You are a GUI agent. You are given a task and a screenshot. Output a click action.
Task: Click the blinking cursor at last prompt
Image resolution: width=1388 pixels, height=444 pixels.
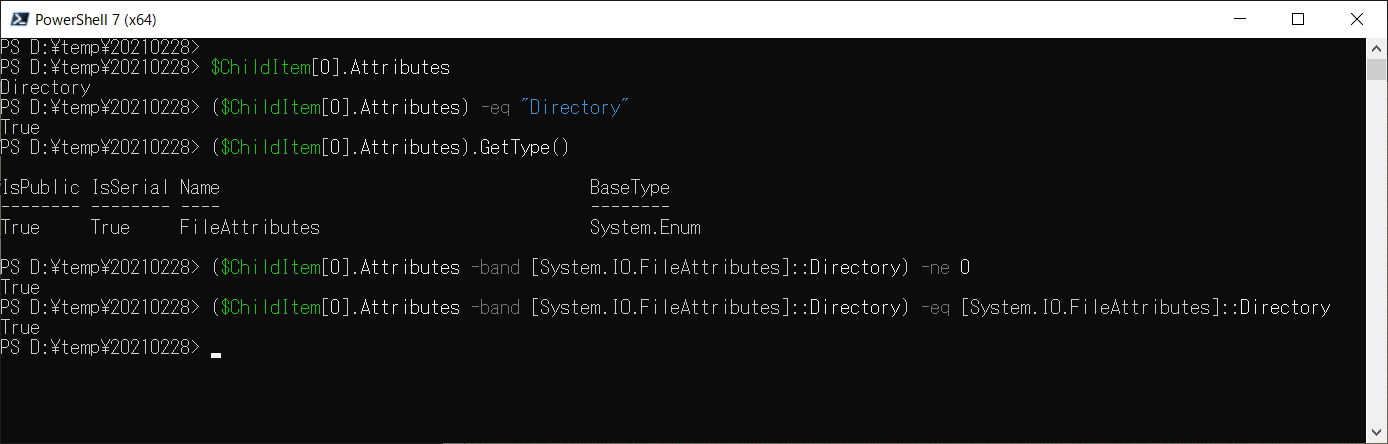[x=216, y=354]
